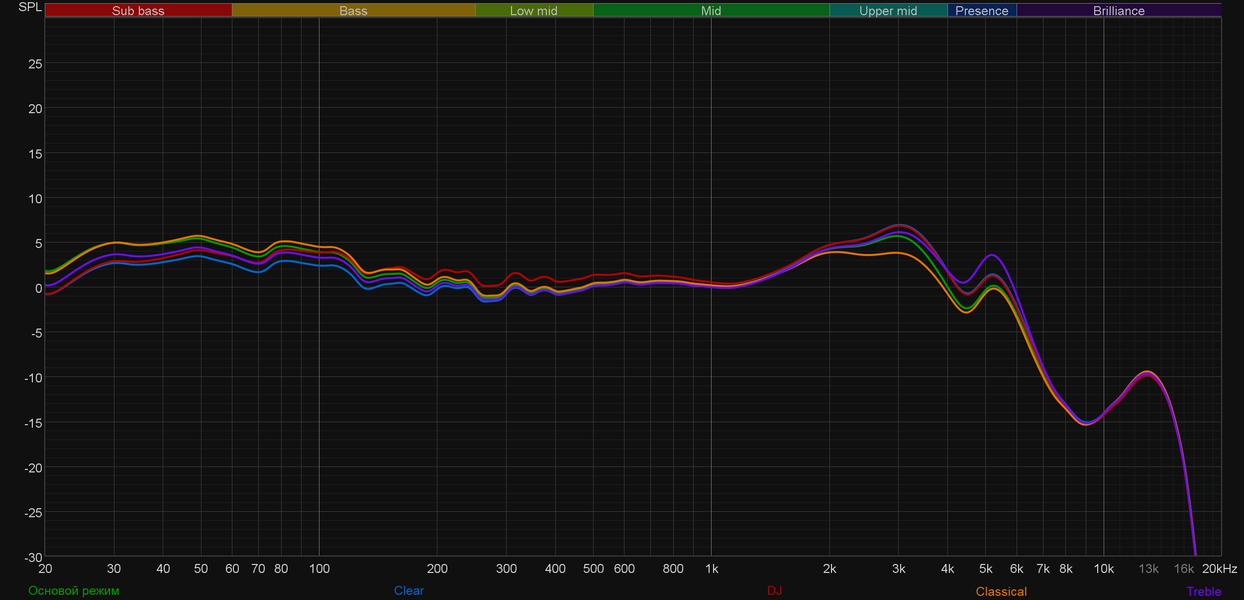Screen dimensions: 1244x600
Task: Click the 50 Hz frequency axis label
Action: 201,569
